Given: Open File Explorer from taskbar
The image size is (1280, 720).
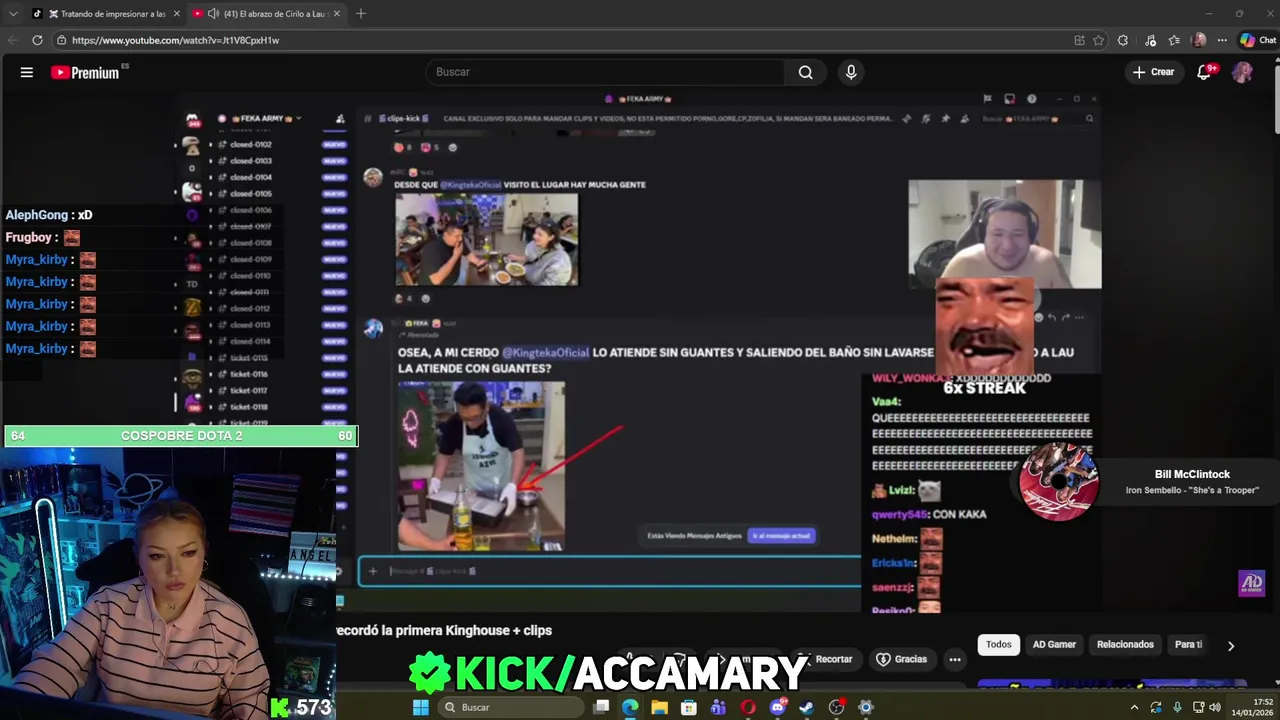Looking at the screenshot, I should tap(659, 707).
